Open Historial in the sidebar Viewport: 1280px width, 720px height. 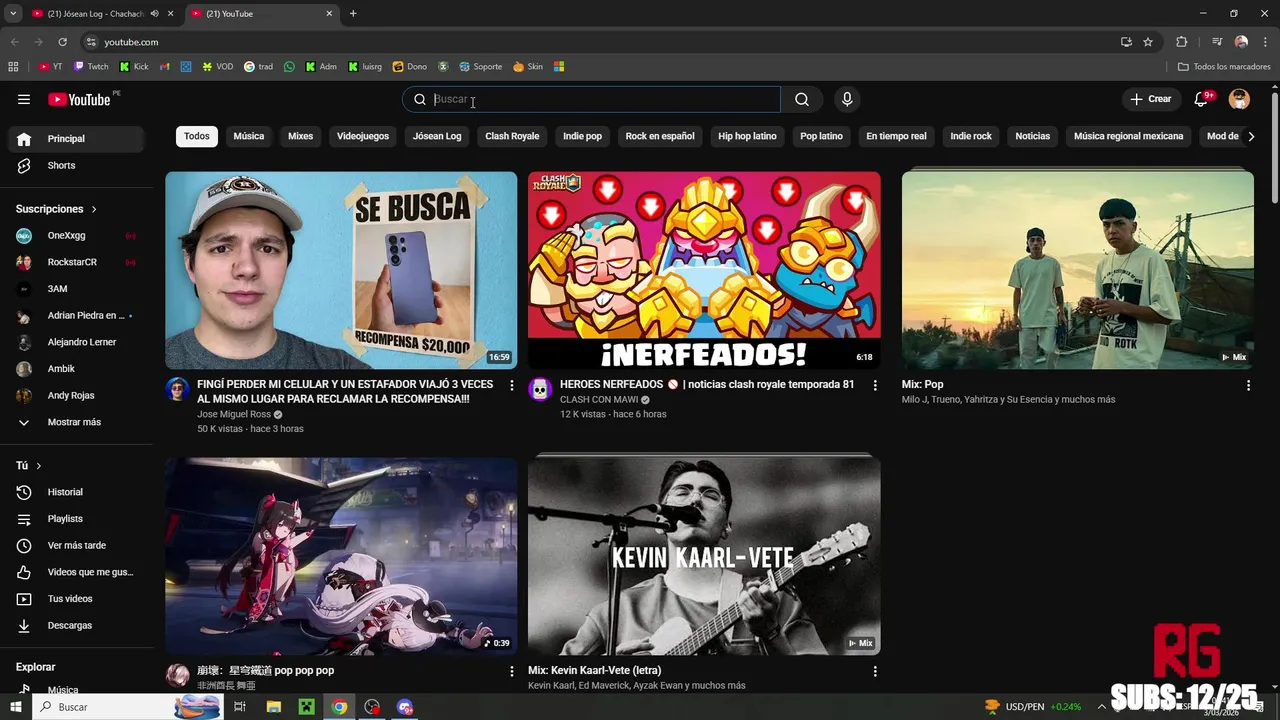[x=76, y=492]
